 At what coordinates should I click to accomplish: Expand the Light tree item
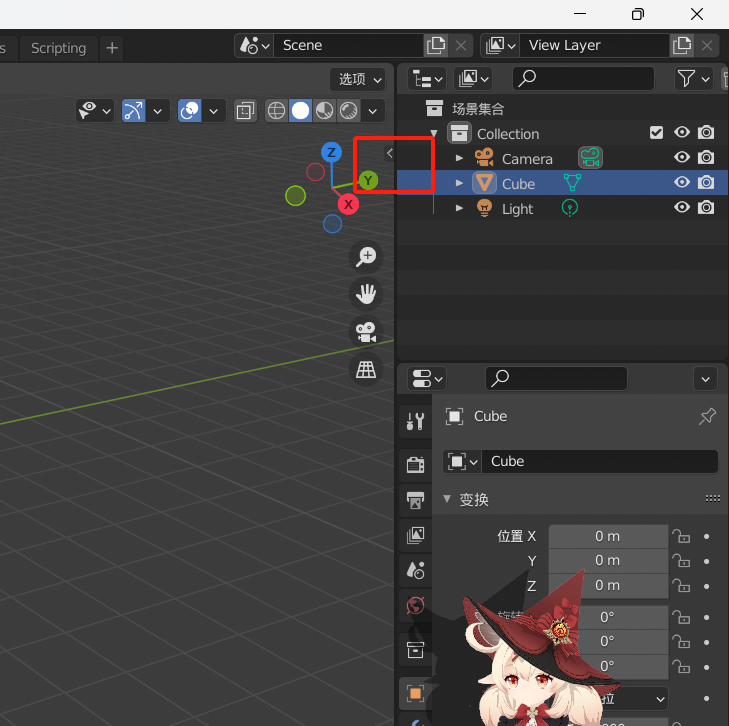pos(459,208)
